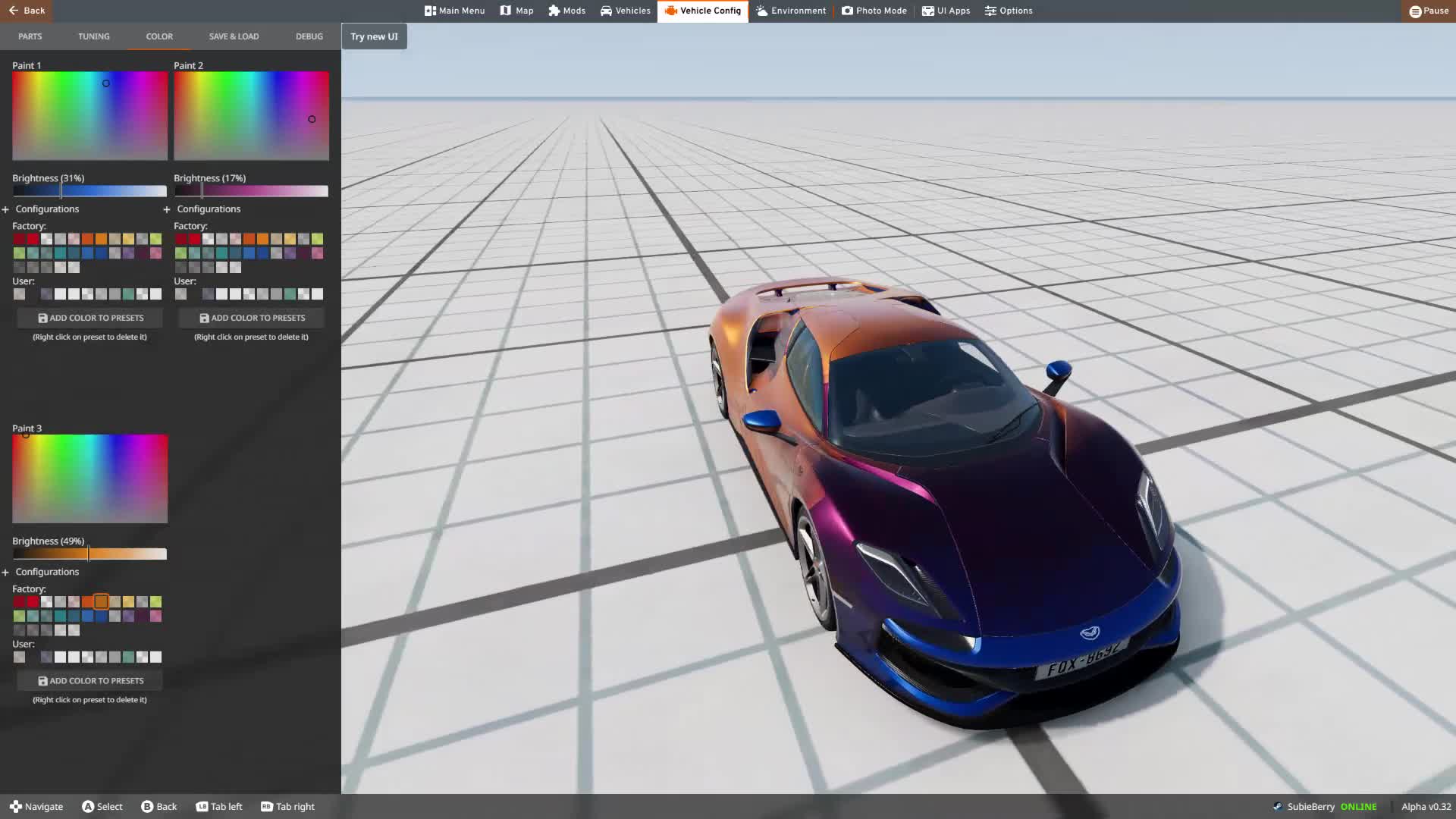The height and width of the screenshot is (819, 1456).
Task: Open the Mods menu
Action: click(566, 11)
